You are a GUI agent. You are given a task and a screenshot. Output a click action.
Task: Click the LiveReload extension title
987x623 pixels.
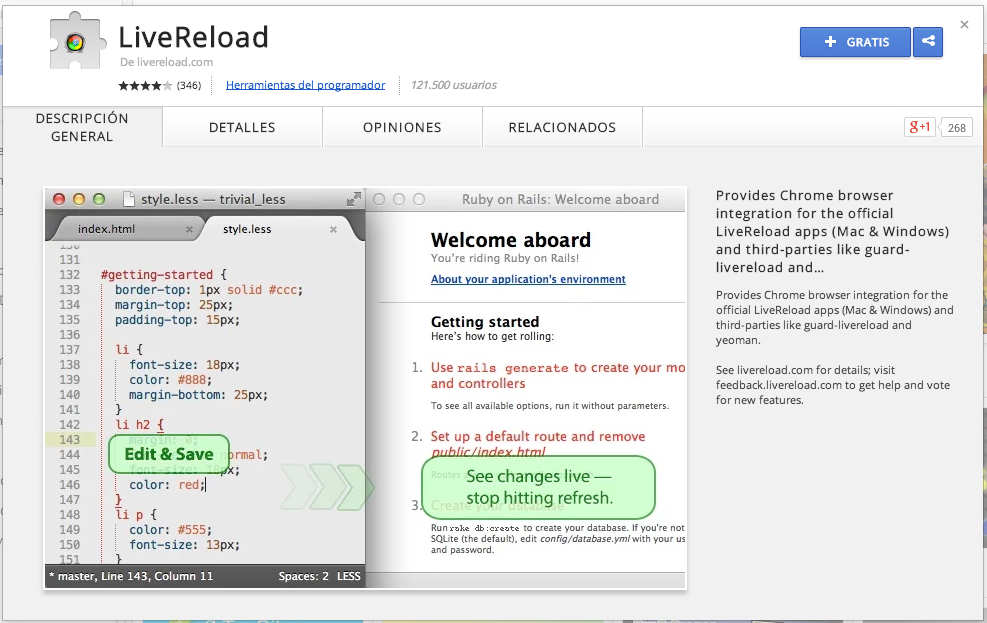pyautogui.click(x=193, y=37)
